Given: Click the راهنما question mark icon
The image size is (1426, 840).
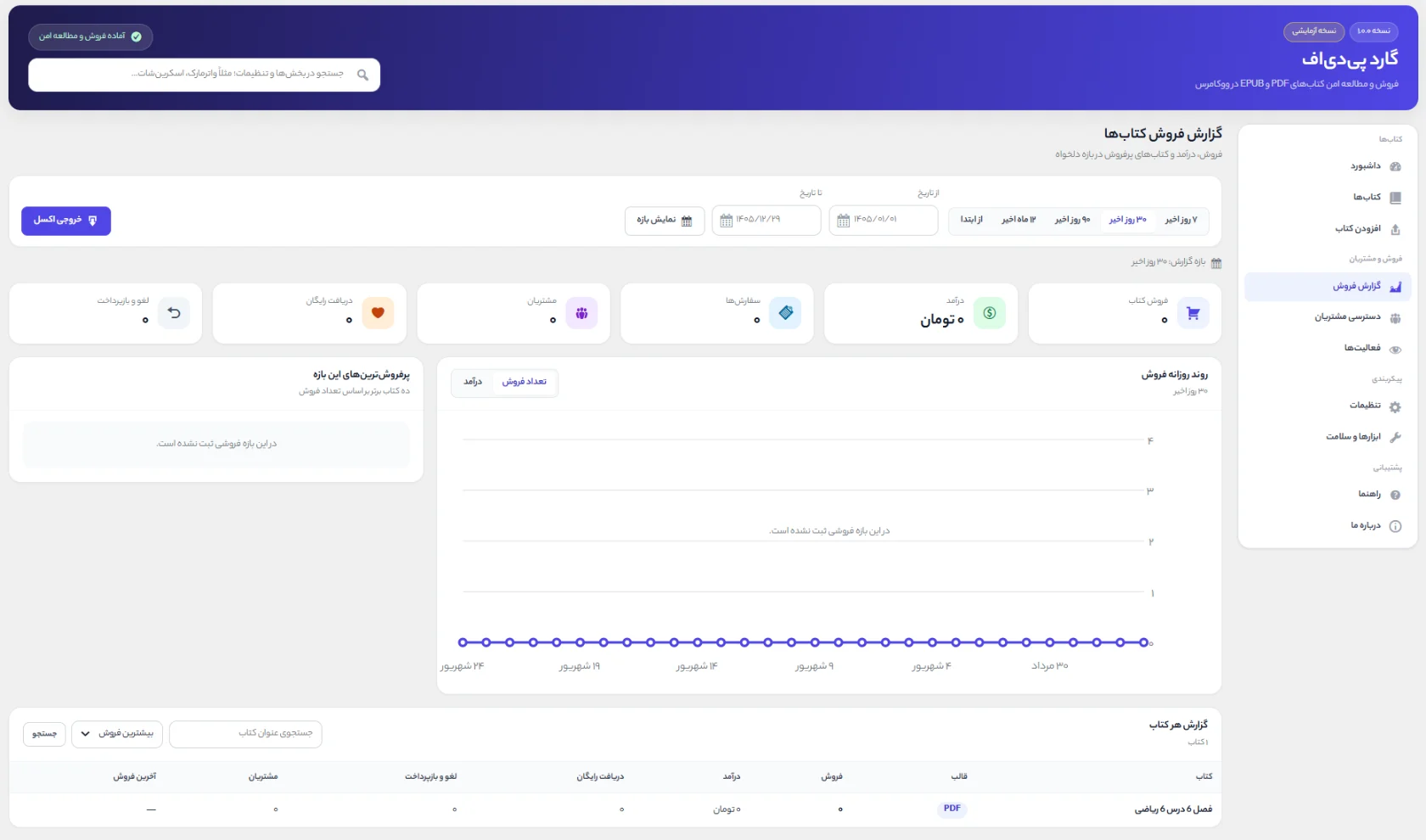Looking at the screenshot, I should [x=1395, y=495].
